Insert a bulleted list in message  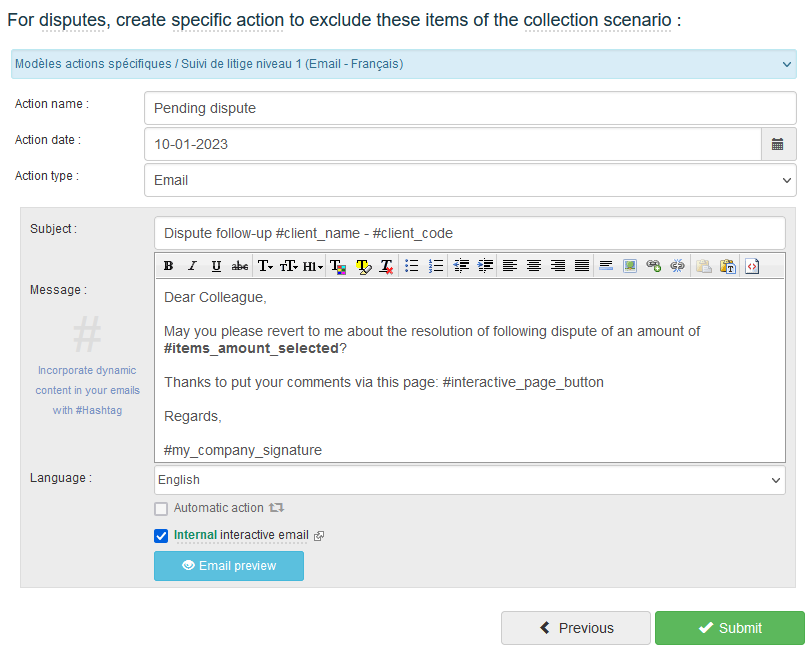coord(411,266)
